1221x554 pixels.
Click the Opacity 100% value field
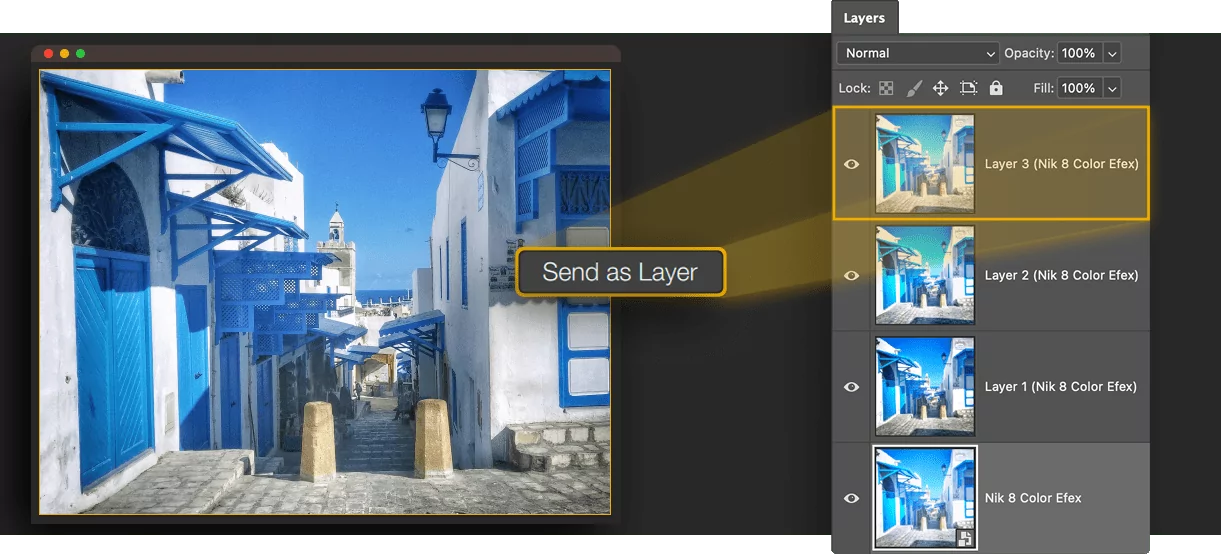tap(1079, 53)
